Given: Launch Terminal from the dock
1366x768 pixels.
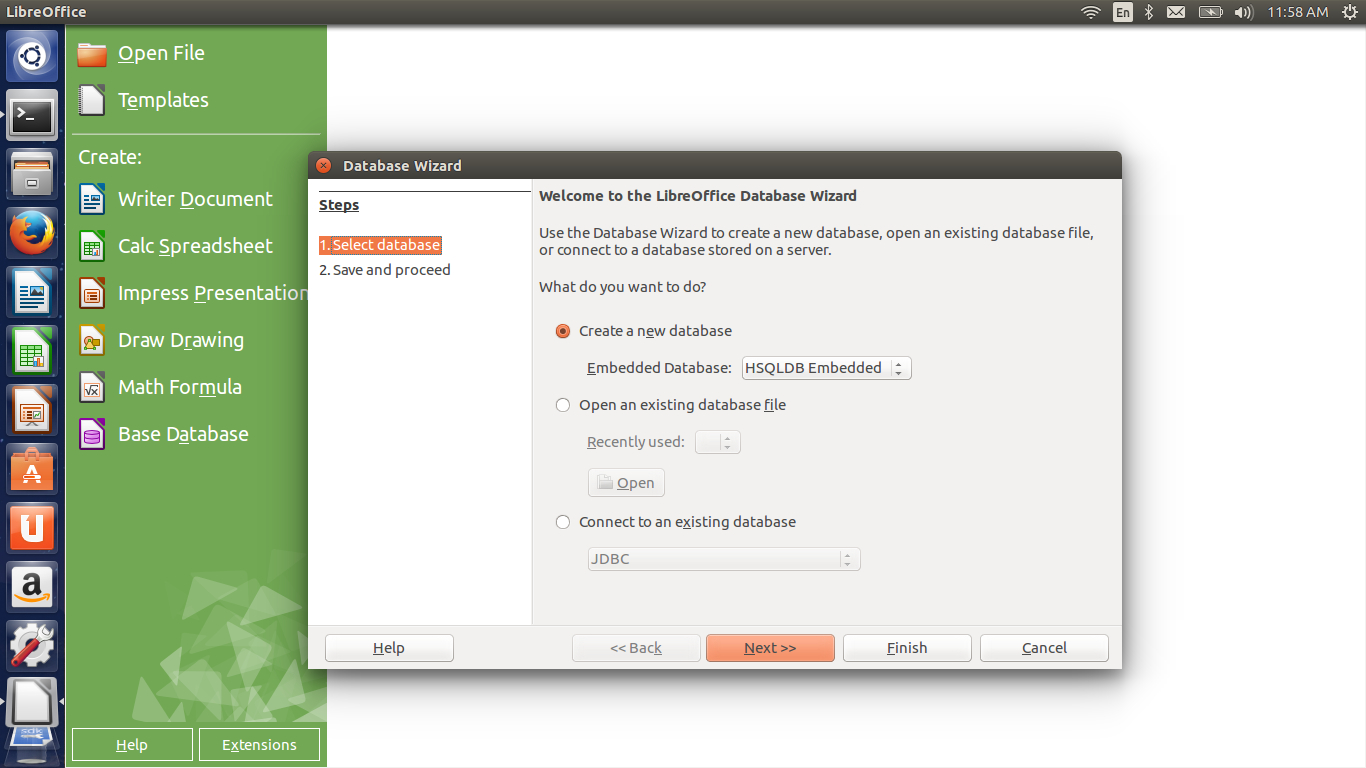Looking at the screenshot, I should pos(32,116).
